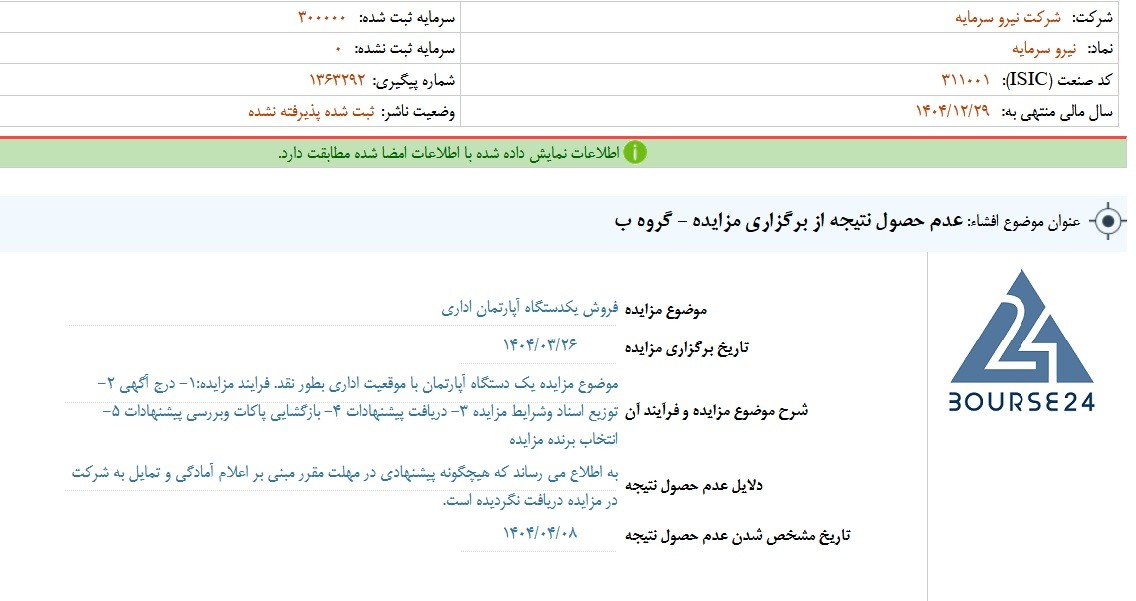This screenshot has height=601, width=1136.
Task: Select tracking number '۱۳۶۳۲۹۲'
Action: [x=337, y=80]
